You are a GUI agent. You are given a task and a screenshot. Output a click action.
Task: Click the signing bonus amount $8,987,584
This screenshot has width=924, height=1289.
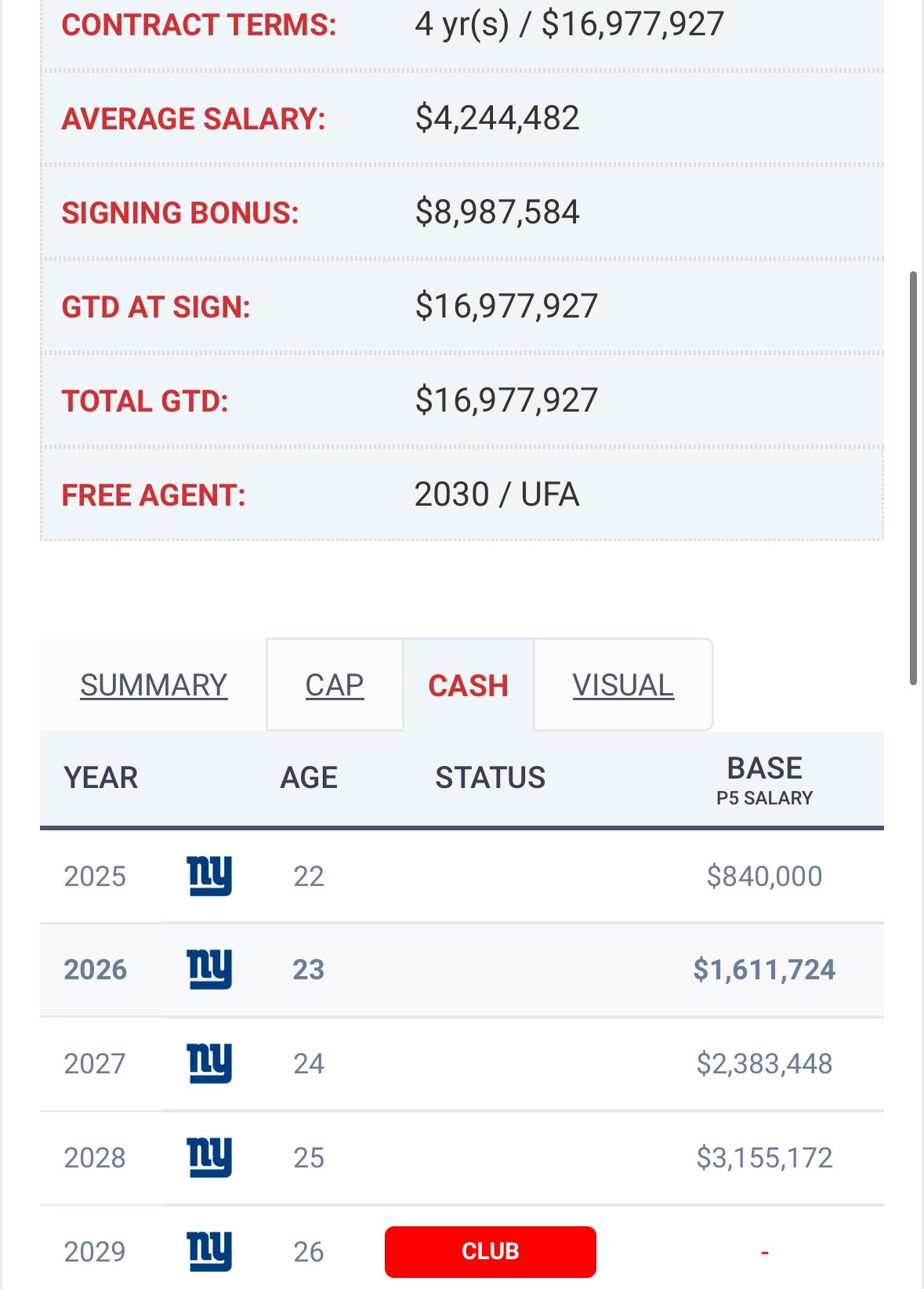tap(498, 212)
